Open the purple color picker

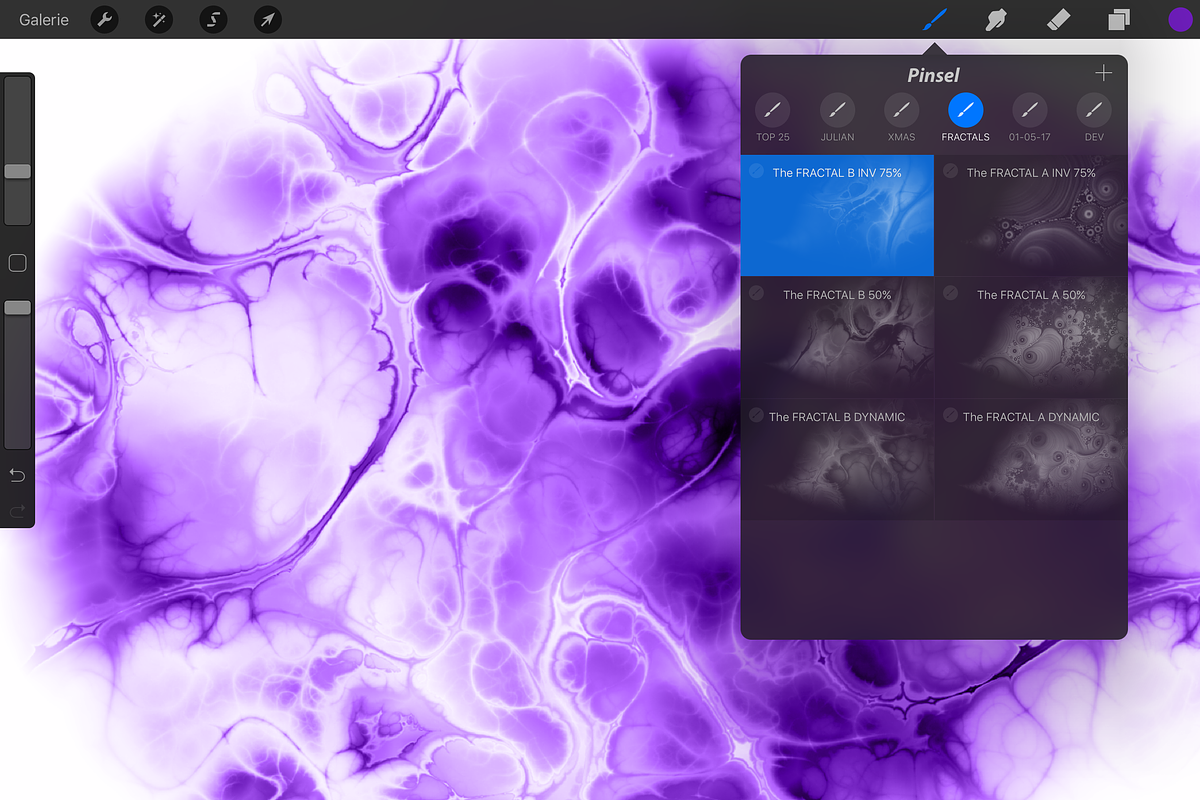[x=1181, y=19]
